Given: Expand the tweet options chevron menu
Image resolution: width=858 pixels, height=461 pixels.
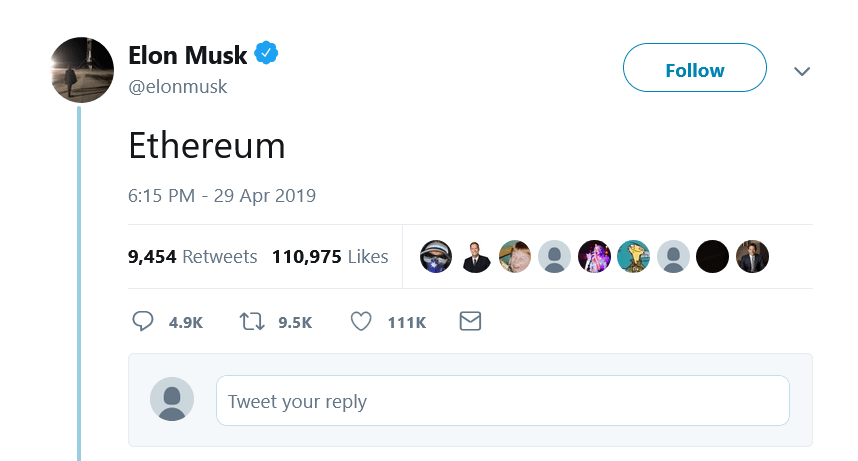Looking at the screenshot, I should [x=801, y=71].
